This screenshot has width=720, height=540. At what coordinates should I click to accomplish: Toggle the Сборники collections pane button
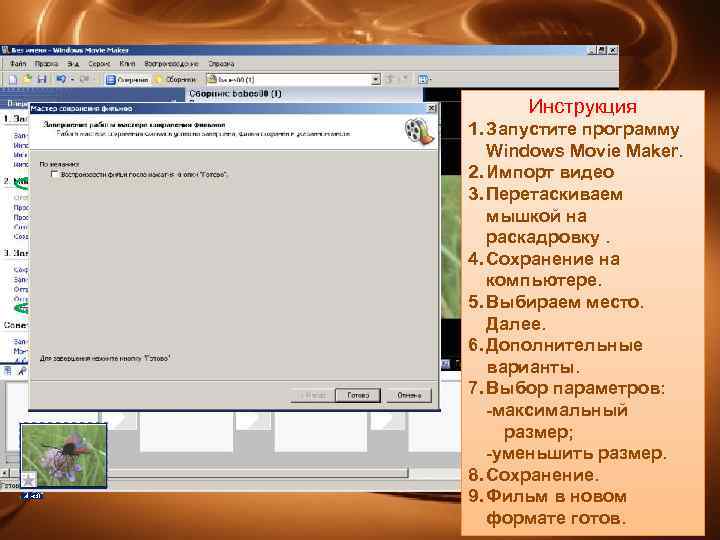(x=176, y=79)
